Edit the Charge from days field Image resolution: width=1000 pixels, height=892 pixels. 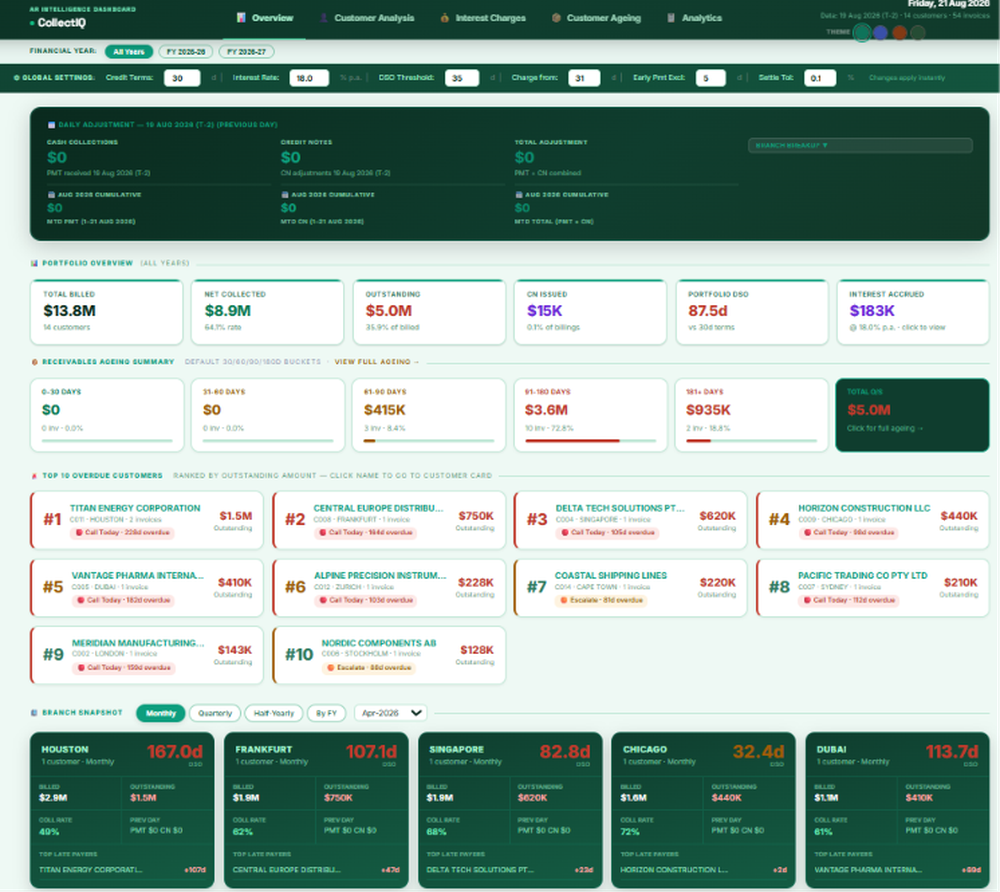(x=584, y=78)
